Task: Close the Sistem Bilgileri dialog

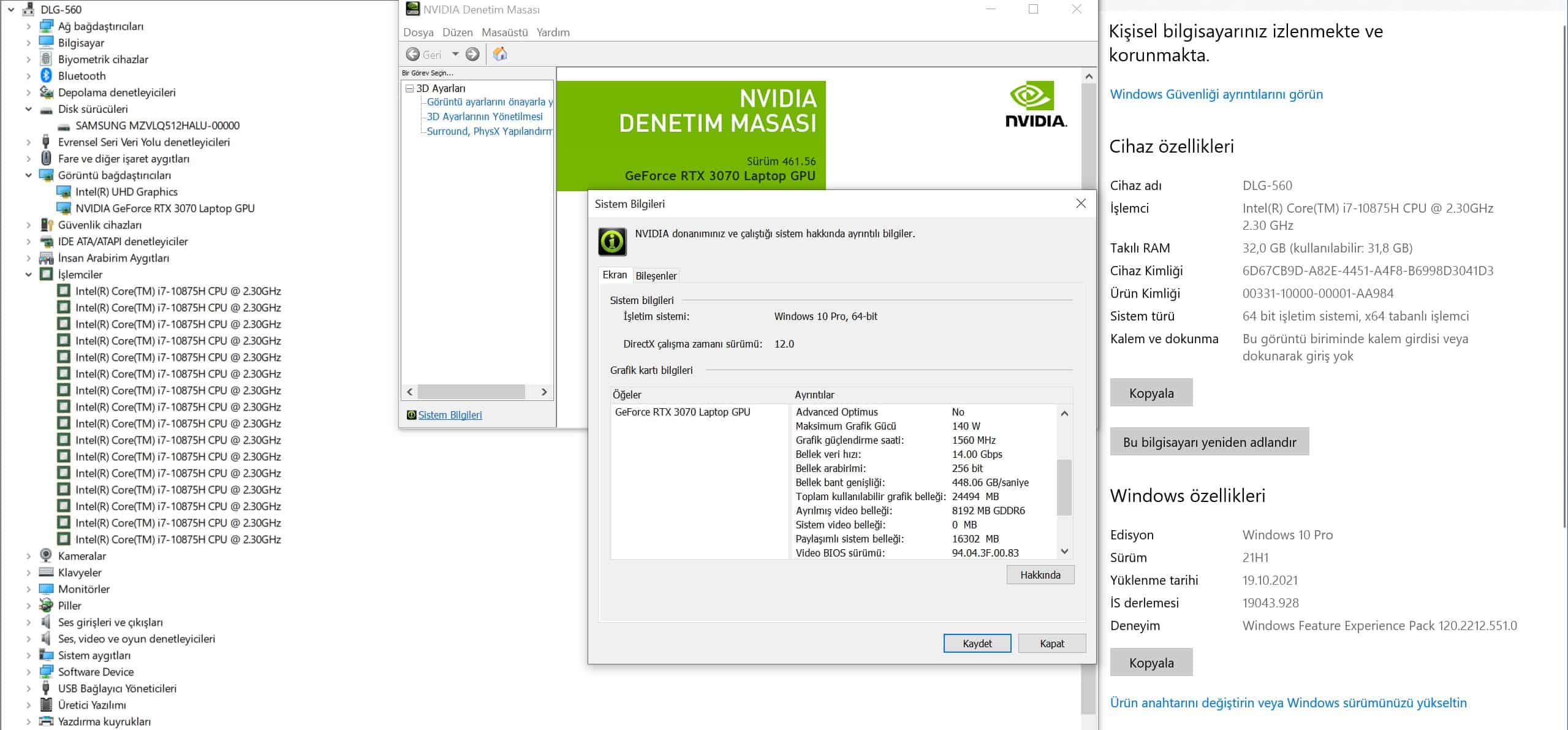Action: click(1081, 203)
